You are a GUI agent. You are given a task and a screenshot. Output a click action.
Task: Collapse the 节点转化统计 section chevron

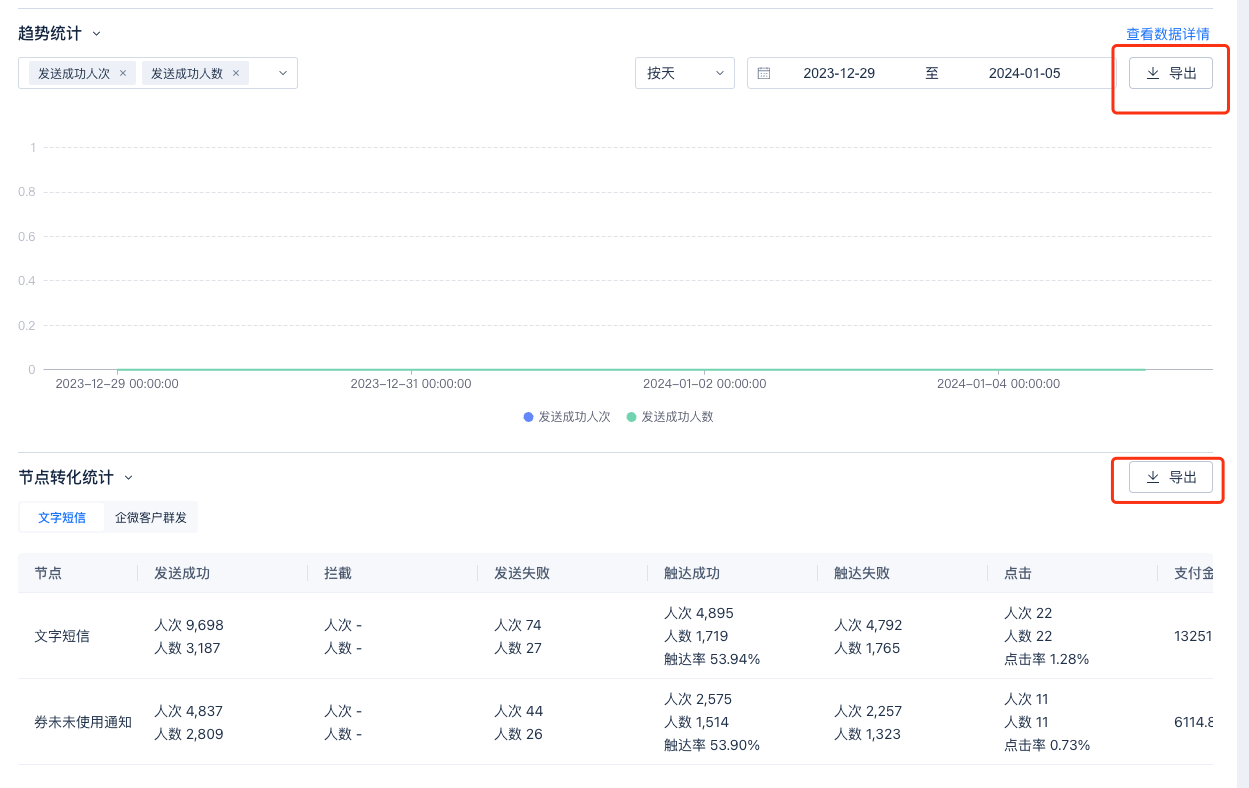(x=128, y=478)
